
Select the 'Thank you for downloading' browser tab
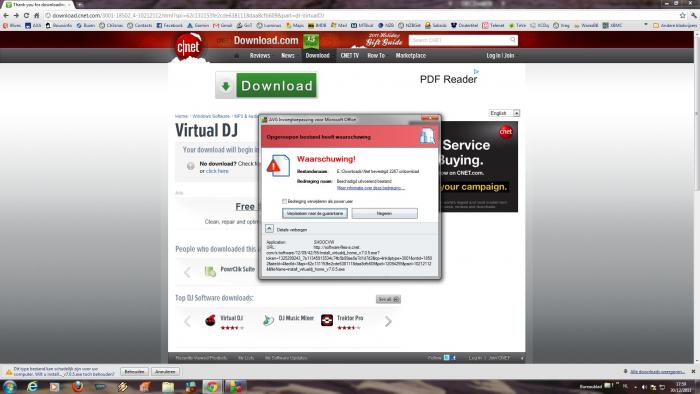tap(38, 4)
